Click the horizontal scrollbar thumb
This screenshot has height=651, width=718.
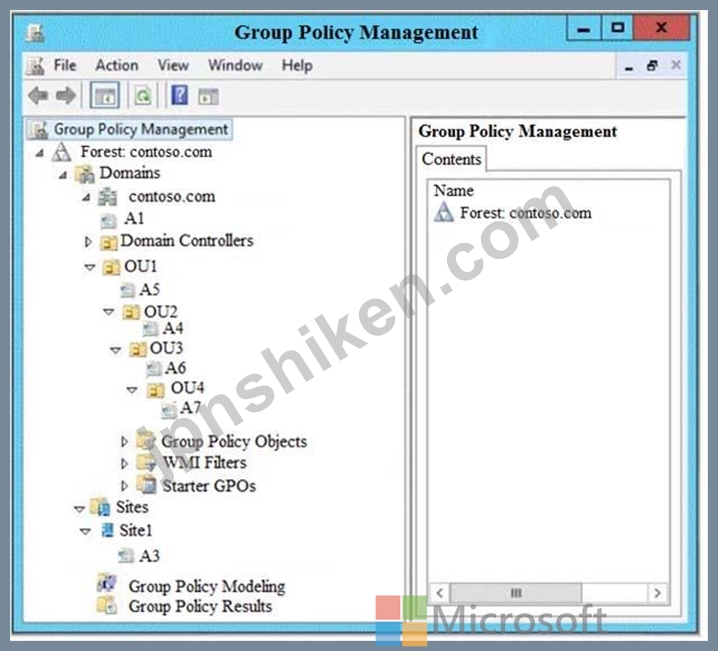tap(516, 593)
